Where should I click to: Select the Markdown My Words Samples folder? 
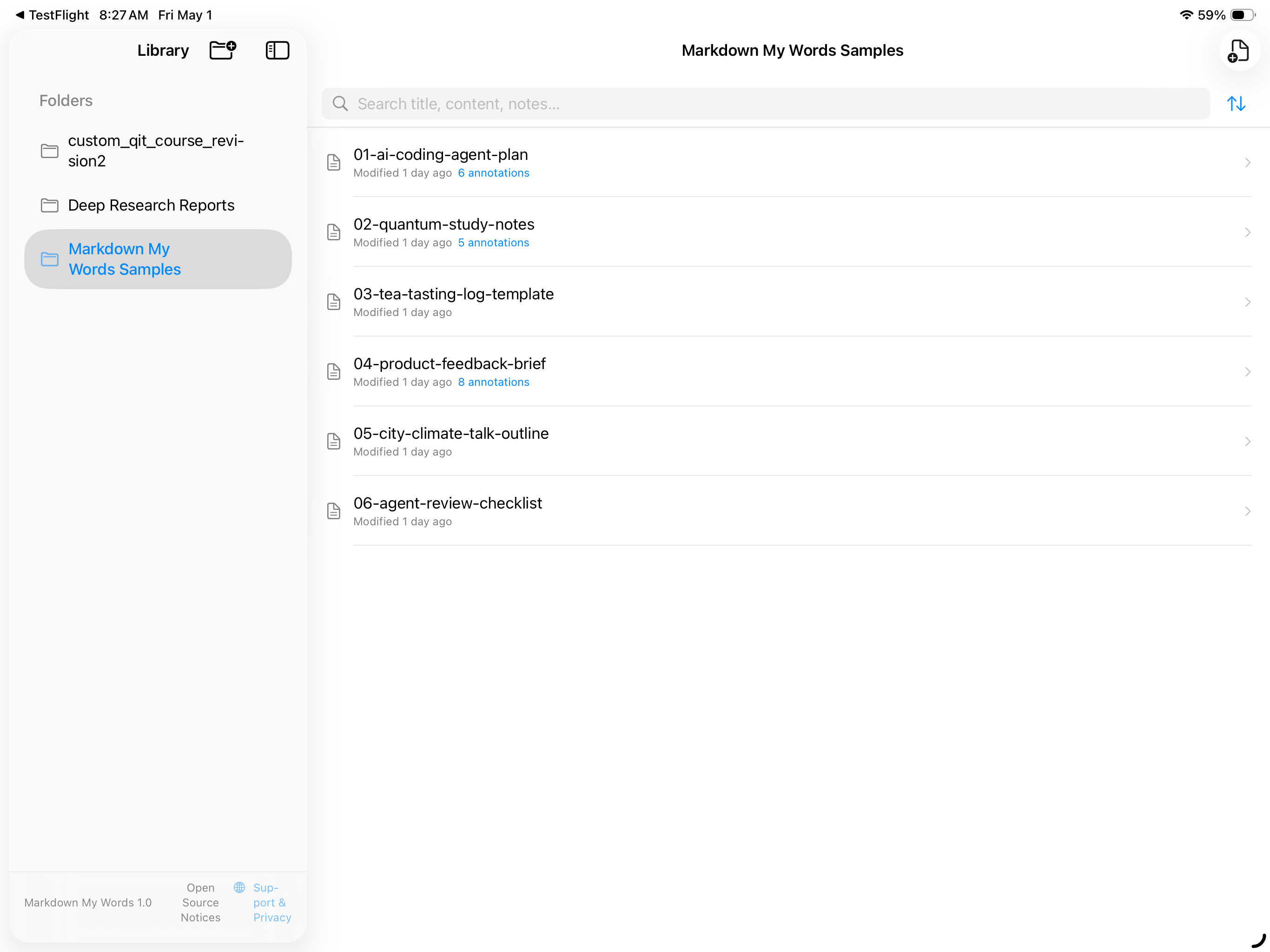(158, 259)
